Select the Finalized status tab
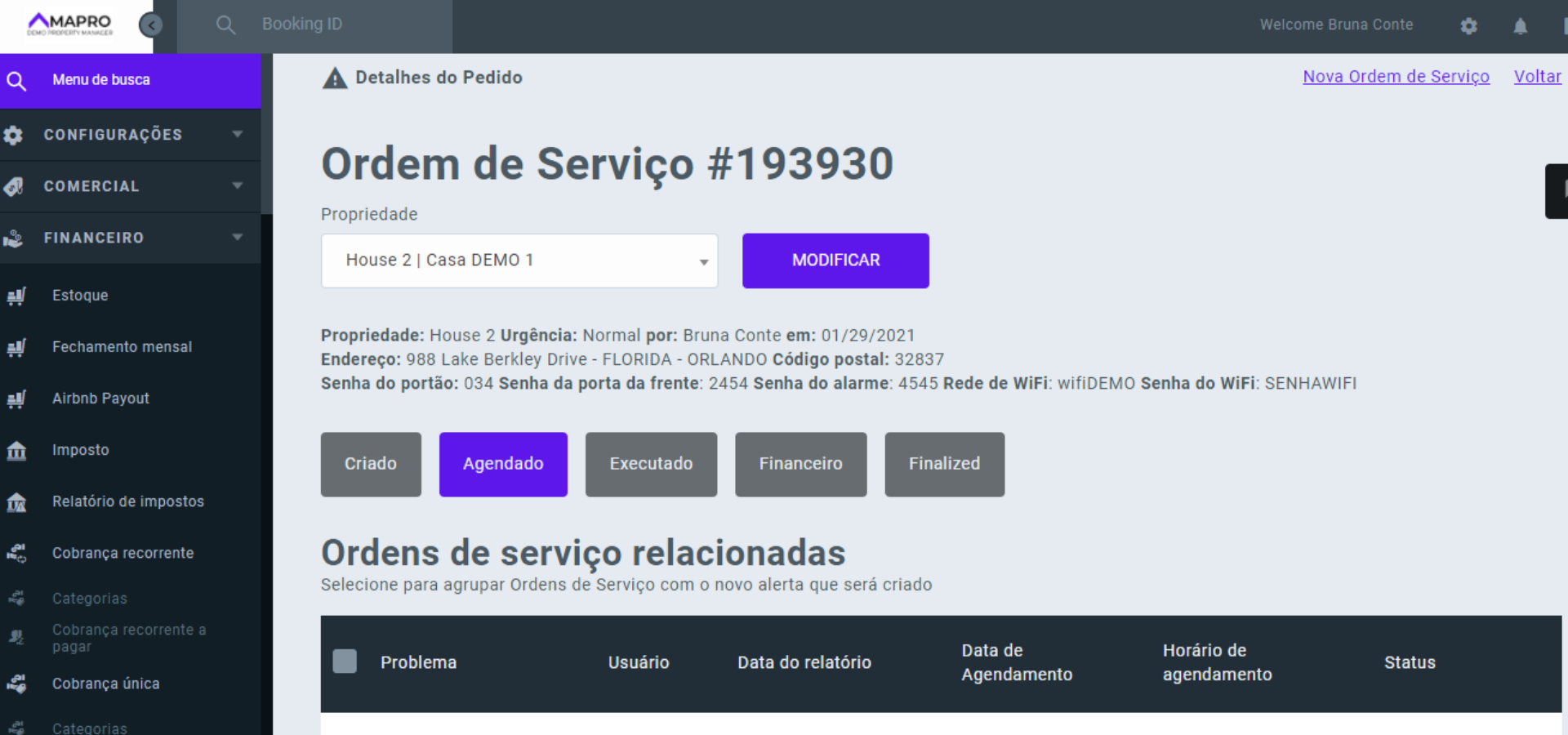Image resolution: width=1568 pixels, height=735 pixels. pos(944,464)
